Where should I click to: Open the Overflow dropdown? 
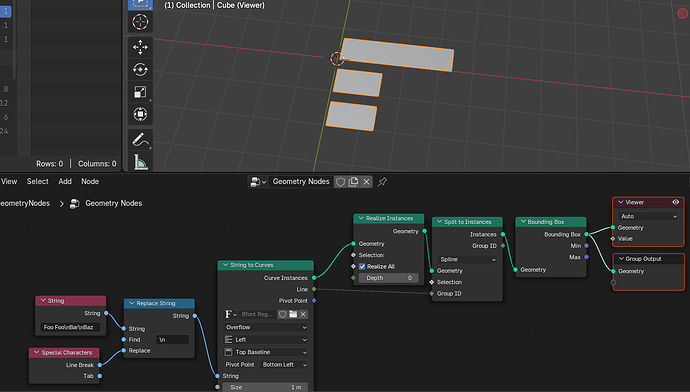265,327
